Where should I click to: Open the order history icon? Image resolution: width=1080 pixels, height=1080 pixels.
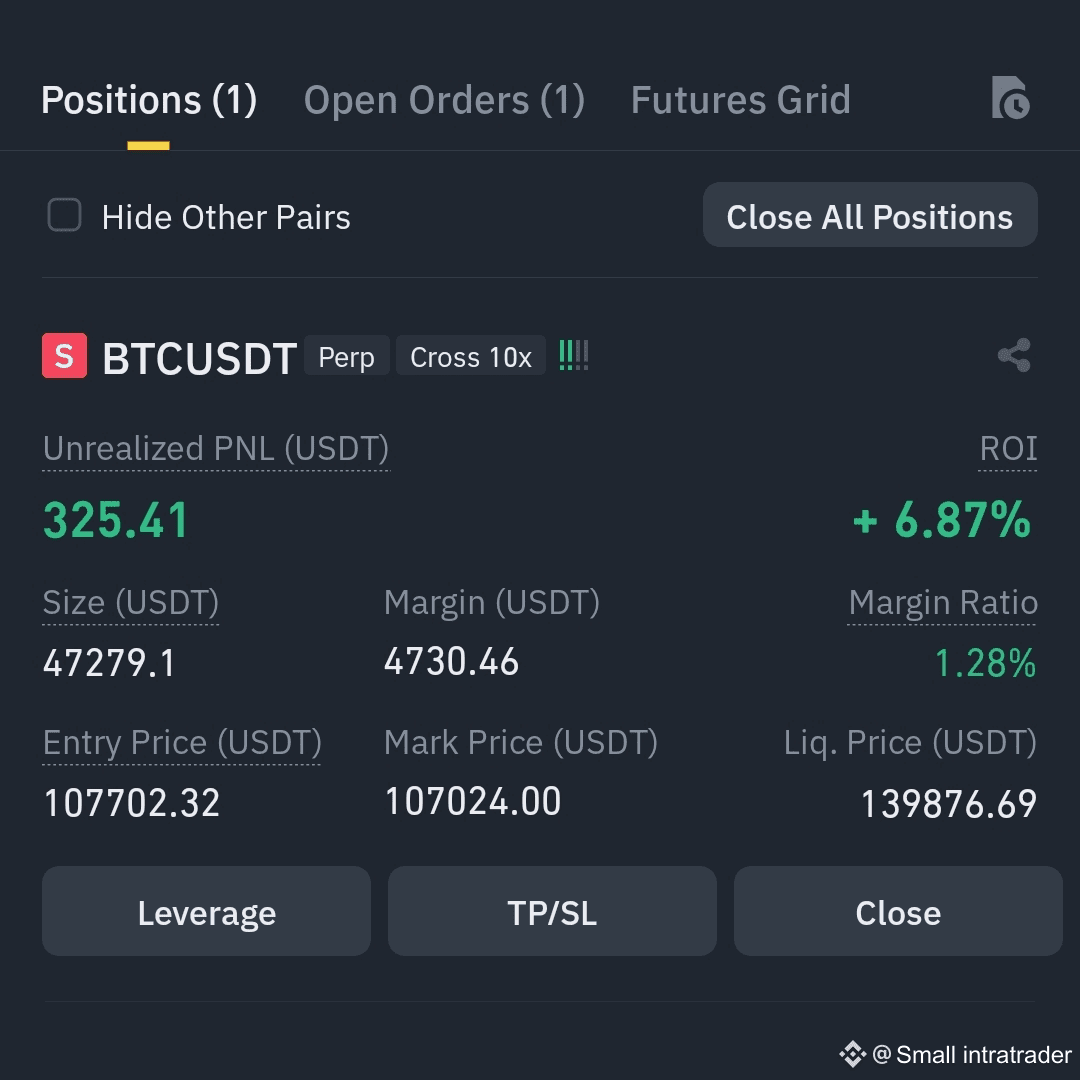click(x=1010, y=98)
